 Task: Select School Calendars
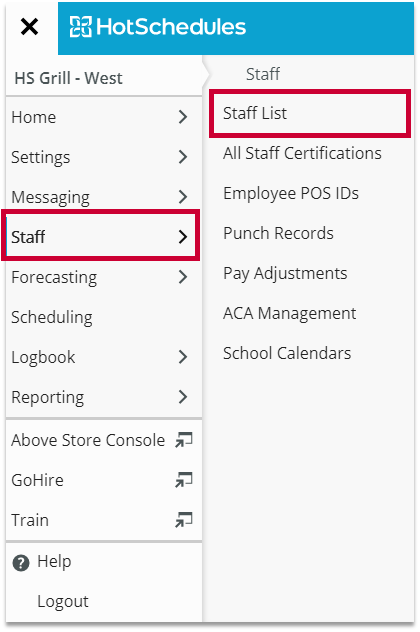click(287, 353)
